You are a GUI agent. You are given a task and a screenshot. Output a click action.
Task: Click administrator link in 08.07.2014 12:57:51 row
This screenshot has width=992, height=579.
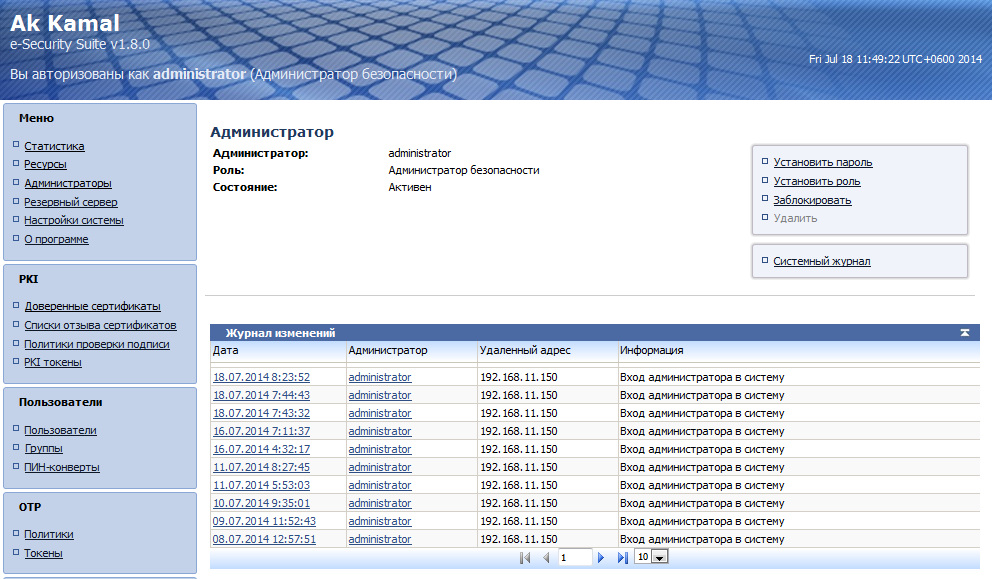(380, 540)
